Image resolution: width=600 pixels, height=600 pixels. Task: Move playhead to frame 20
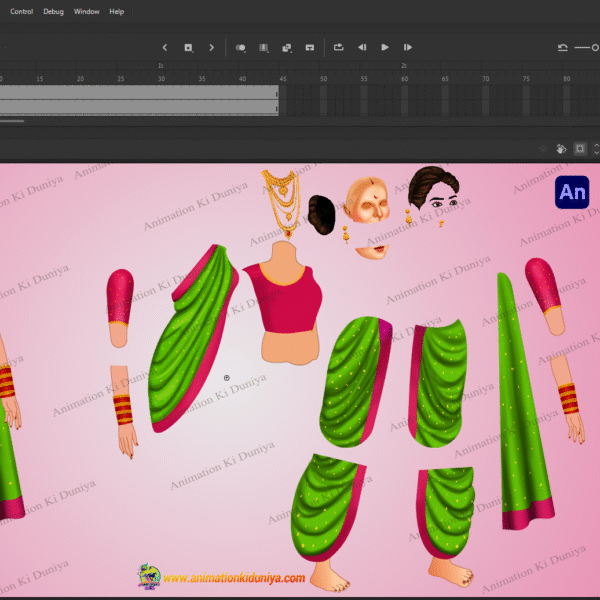click(x=80, y=79)
